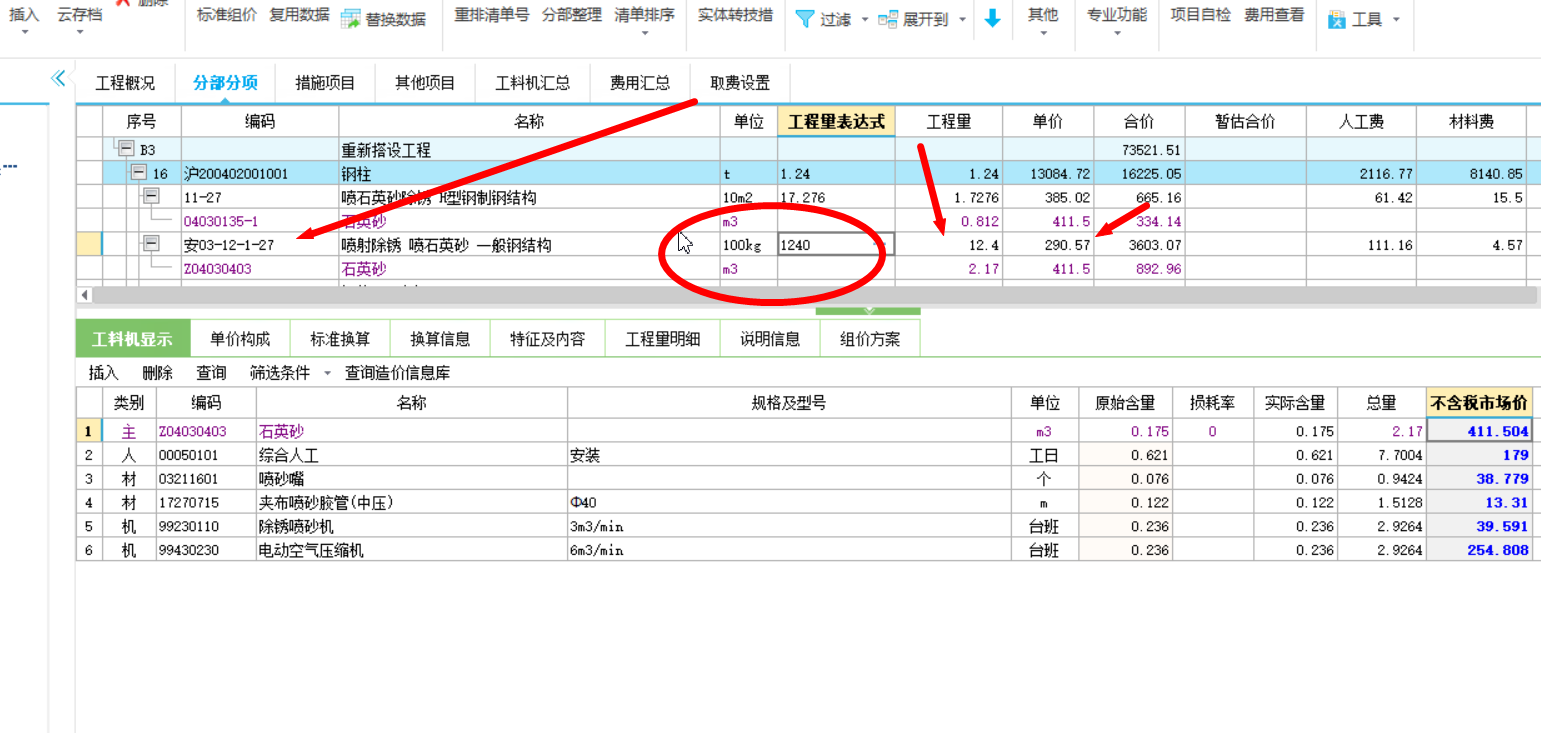Click the 复用数据 toolbar button
The image size is (1541, 733).
coord(299,15)
